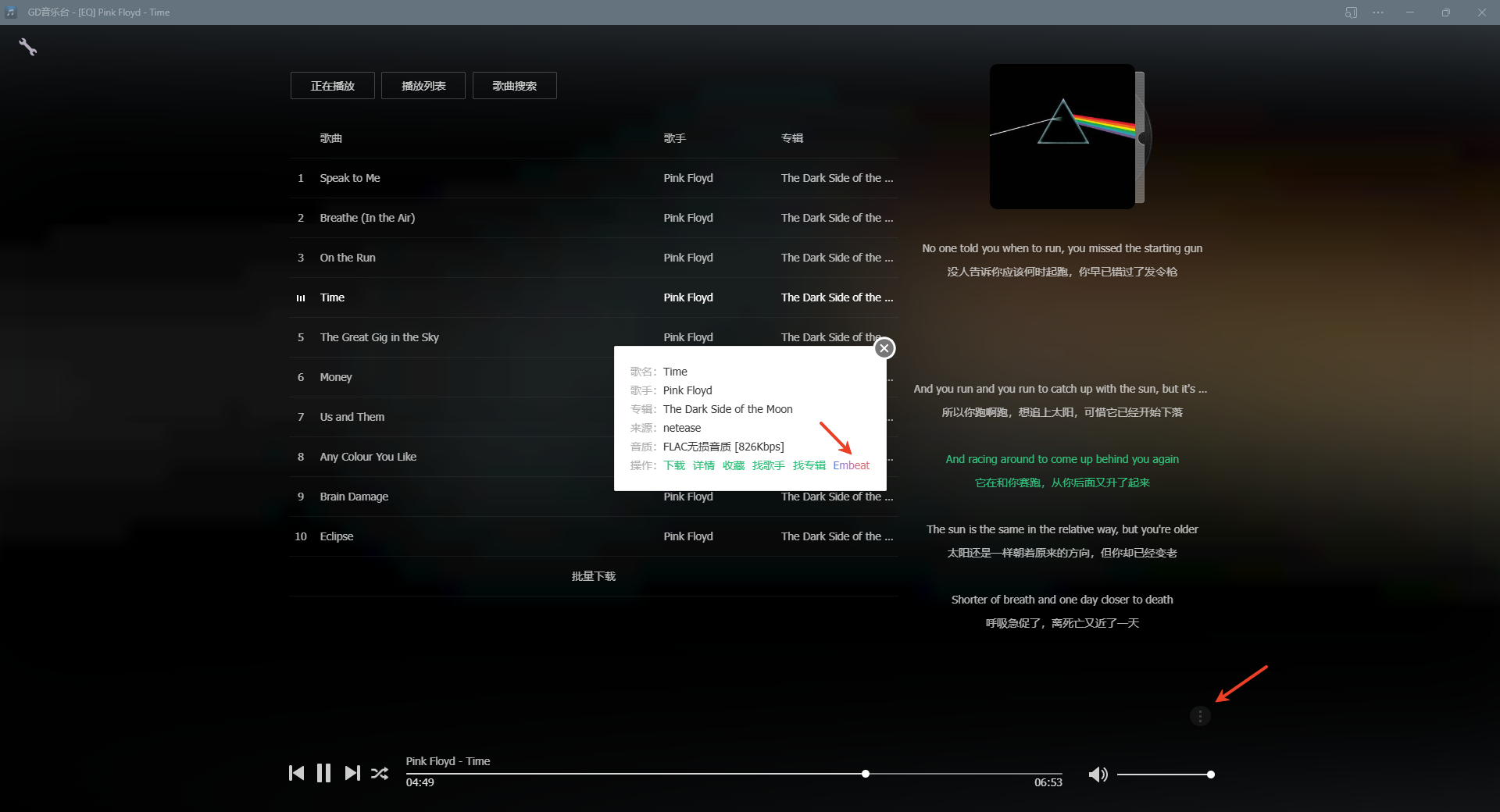Switch to the 歌曲搜索 tab
Viewport: 1500px width, 812px height.
pos(515,86)
